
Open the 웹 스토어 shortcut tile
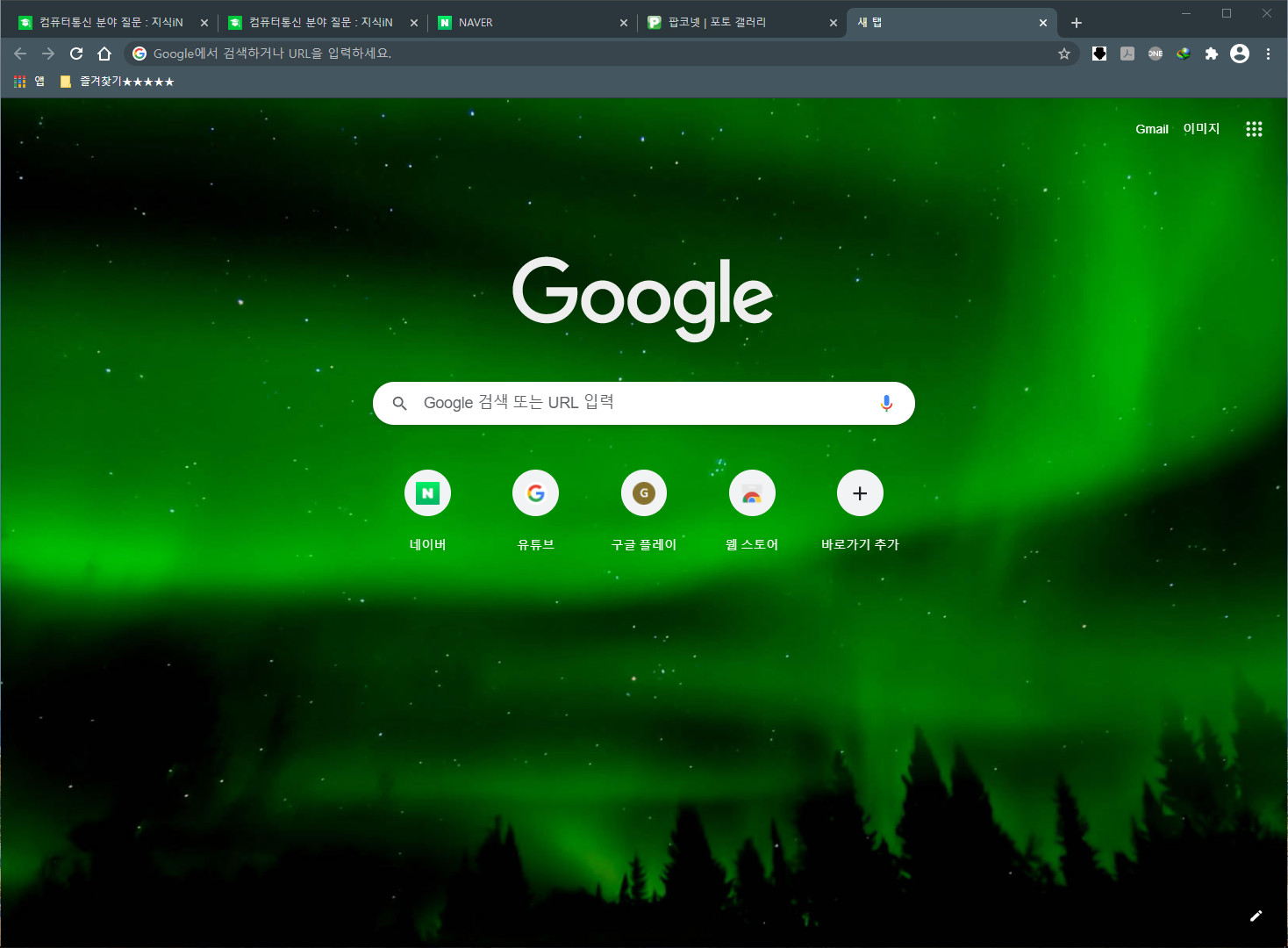point(752,511)
